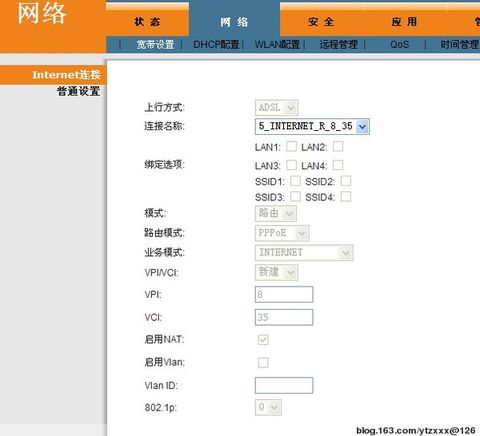The image size is (480, 436).
Task: Select the 网络 main tab
Action: (x=234, y=22)
